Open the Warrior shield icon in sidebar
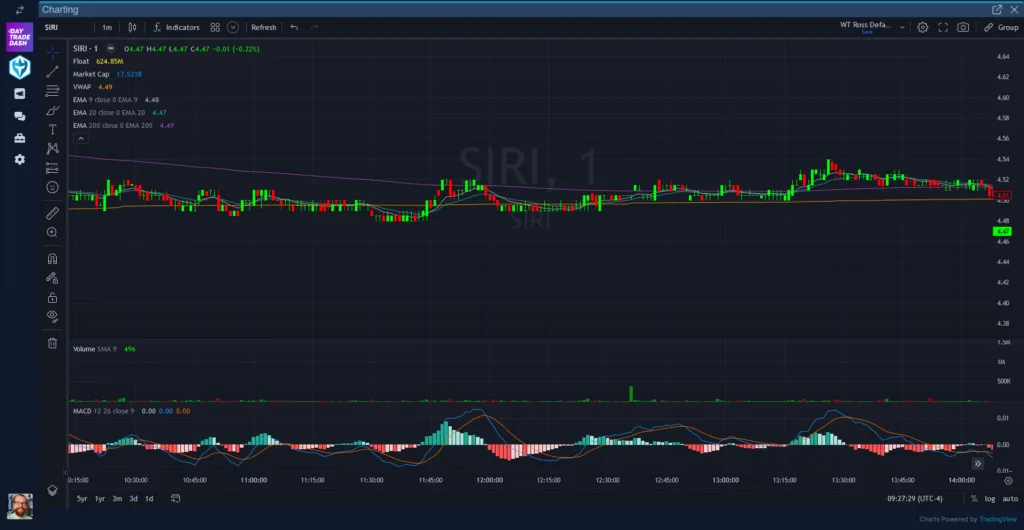The width and height of the screenshot is (1024, 530). [20, 68]
